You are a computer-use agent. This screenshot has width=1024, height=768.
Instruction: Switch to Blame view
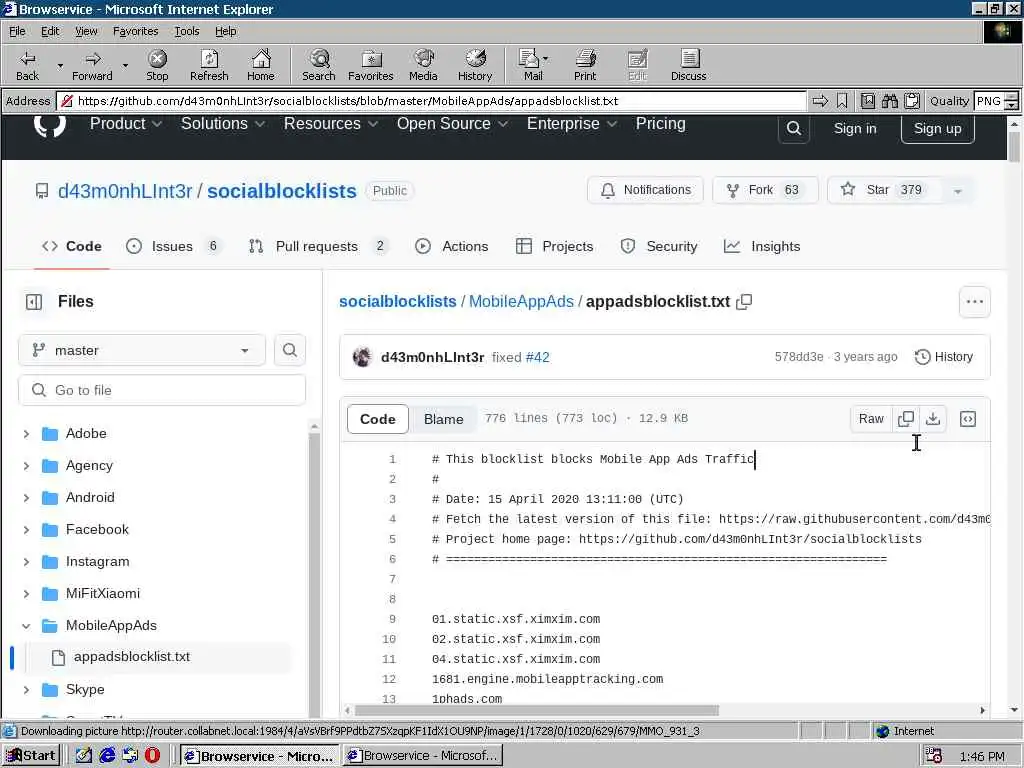[x=443, y=419]
